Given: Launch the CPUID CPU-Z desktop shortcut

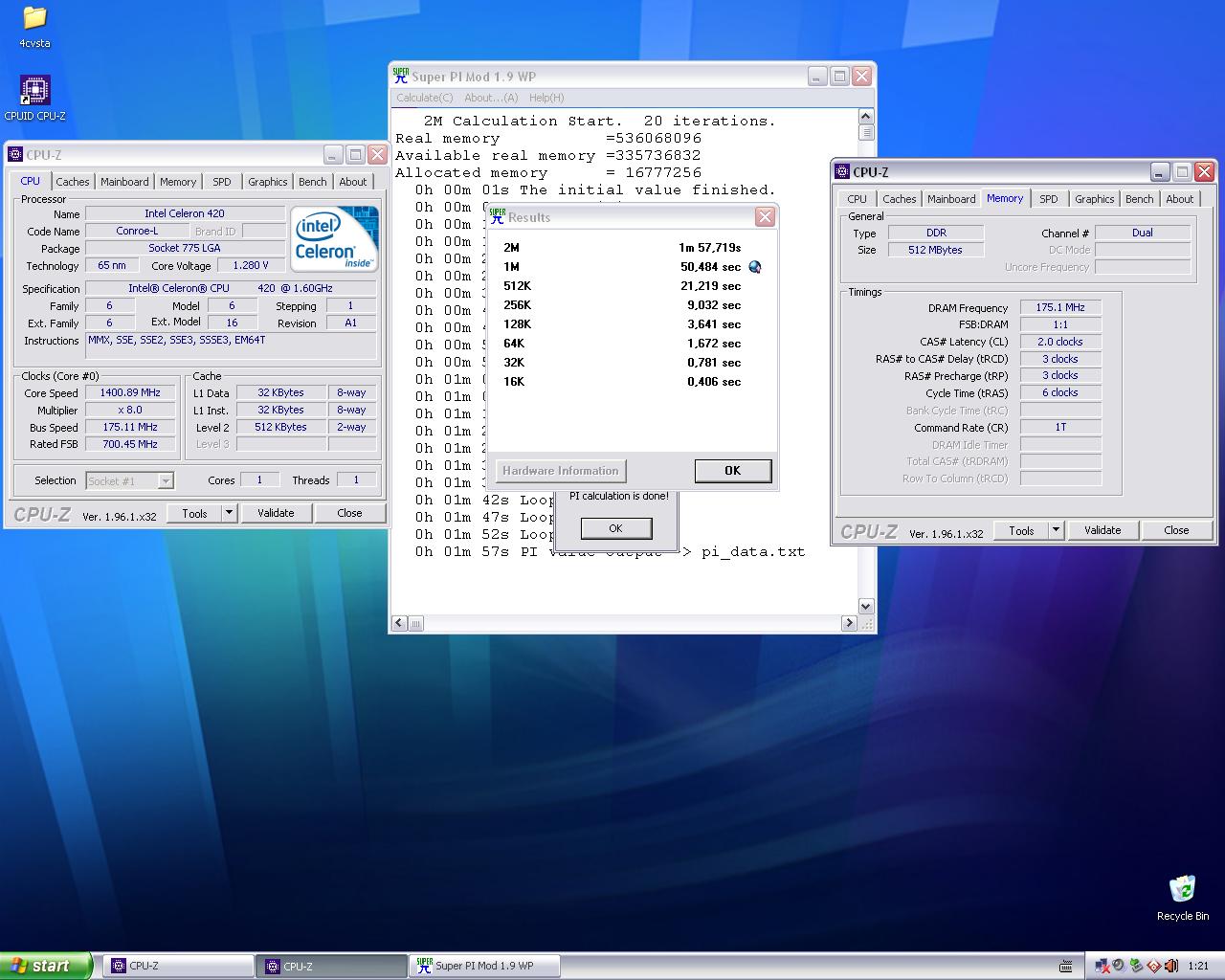Looking at the screenshot, I should [x=34, y=99].
